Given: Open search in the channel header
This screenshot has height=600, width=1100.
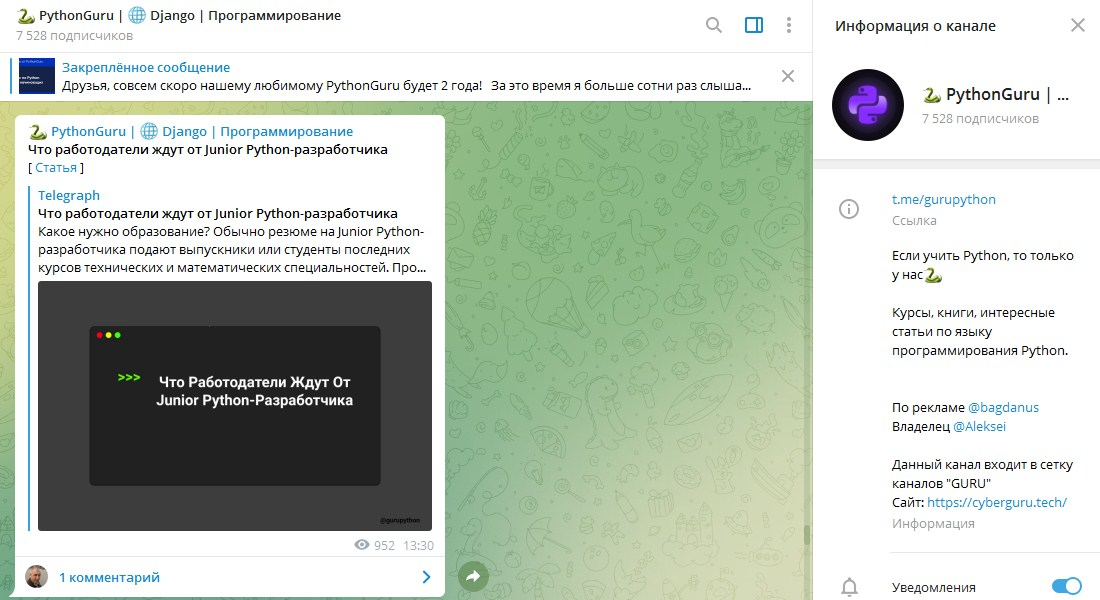Looking at the screenshot, I should pyautogui.click(x=713, y=25).
